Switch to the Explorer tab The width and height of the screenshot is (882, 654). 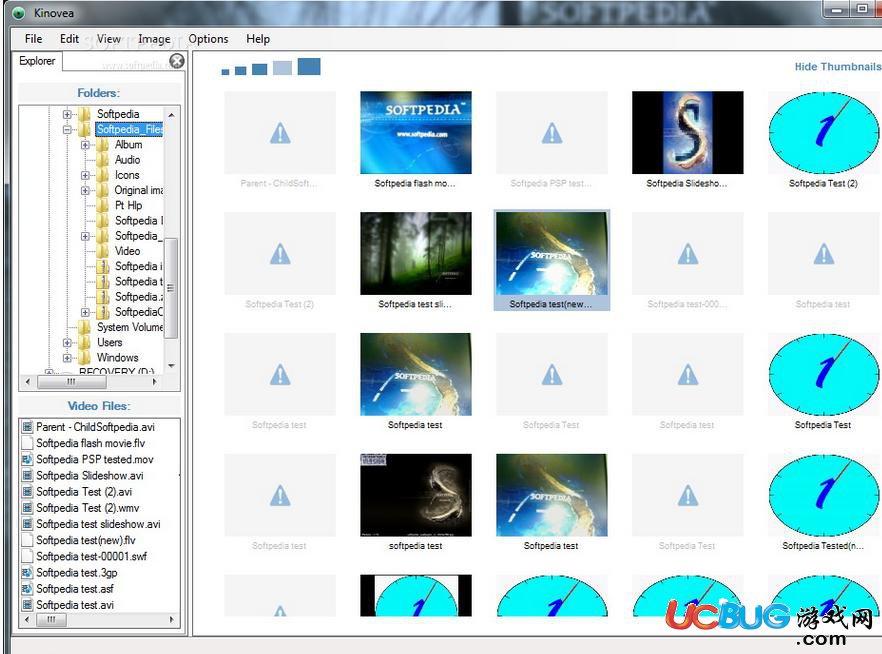pyautogui.click(x=37, y=61)
